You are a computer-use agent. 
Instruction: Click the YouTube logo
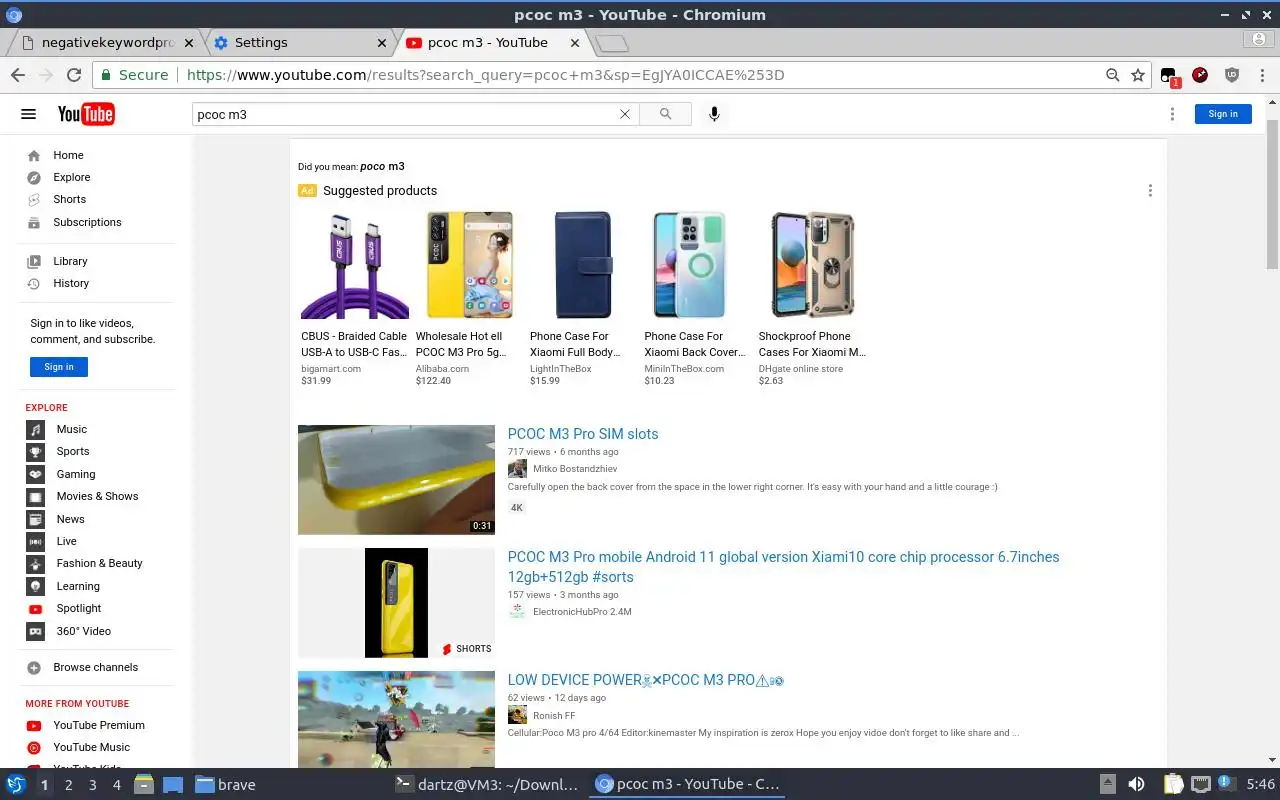(x=86, y=114)
